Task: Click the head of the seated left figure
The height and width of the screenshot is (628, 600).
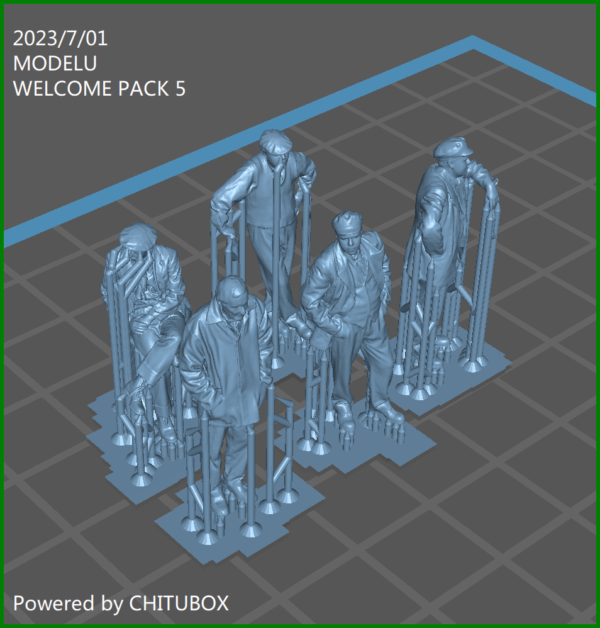Action: (135, 242)
